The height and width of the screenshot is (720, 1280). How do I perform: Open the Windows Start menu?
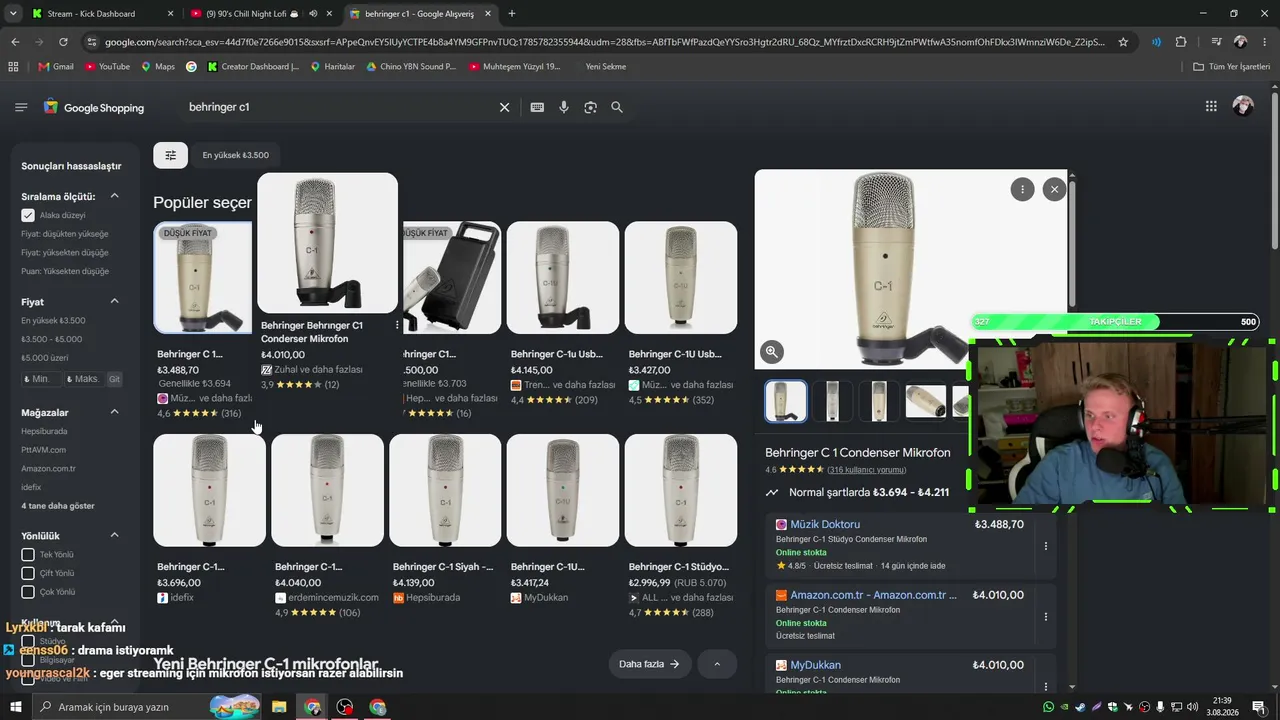pyautogui.click(x=15, y=707)
